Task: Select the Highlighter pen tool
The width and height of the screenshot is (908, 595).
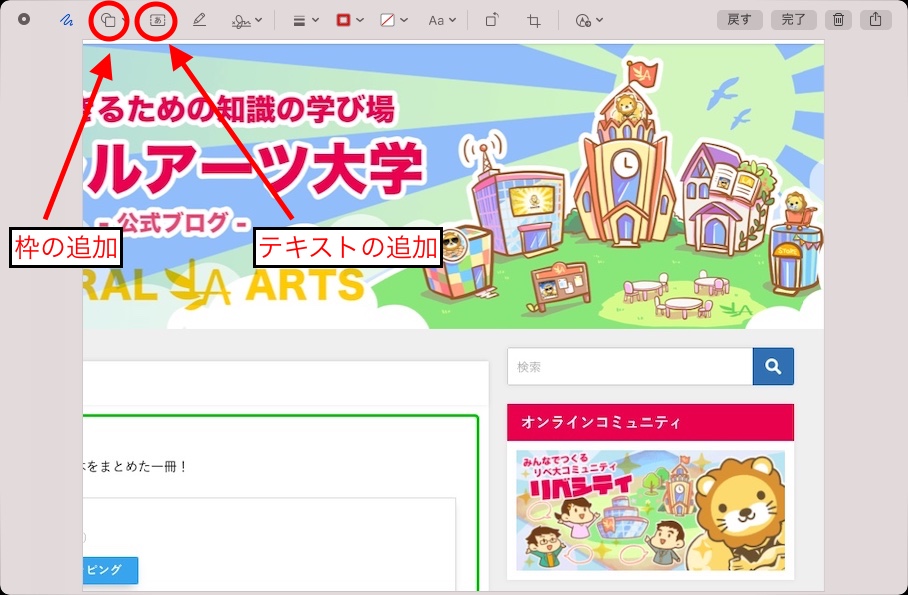Action: 199,20
